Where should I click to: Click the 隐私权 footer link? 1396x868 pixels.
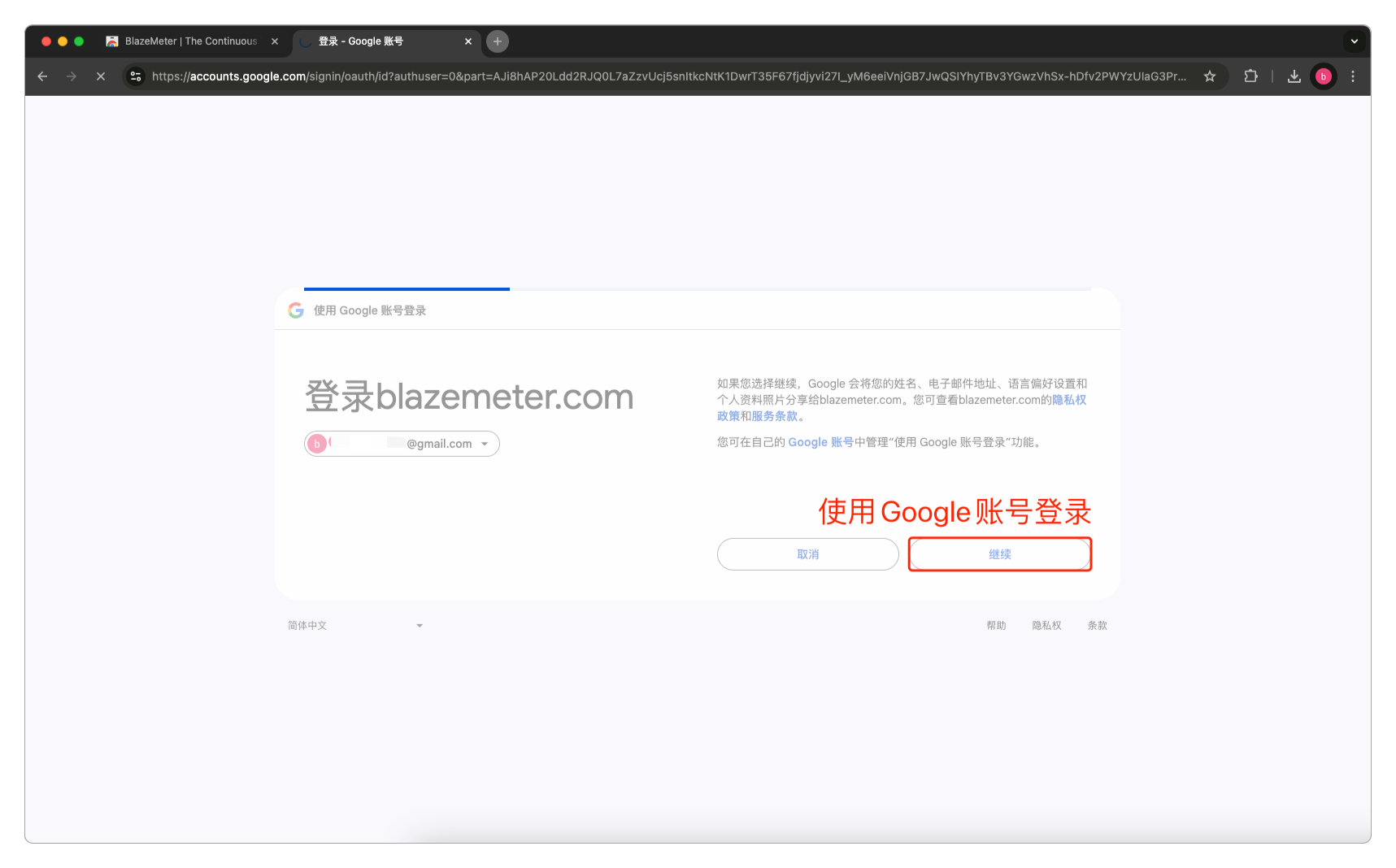pyautogui.click(x=1046, y=626)
